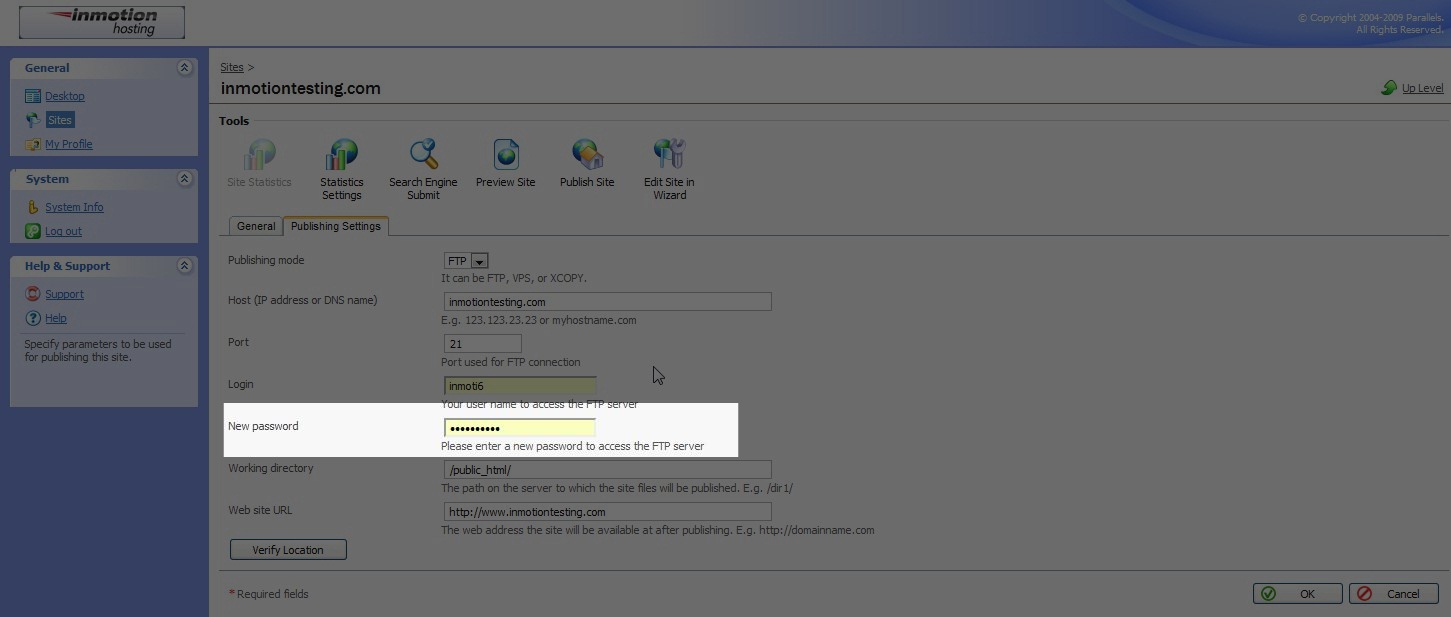Click the Edit Site in Wizard label
1451x617 pixels.
click(669, 188)
